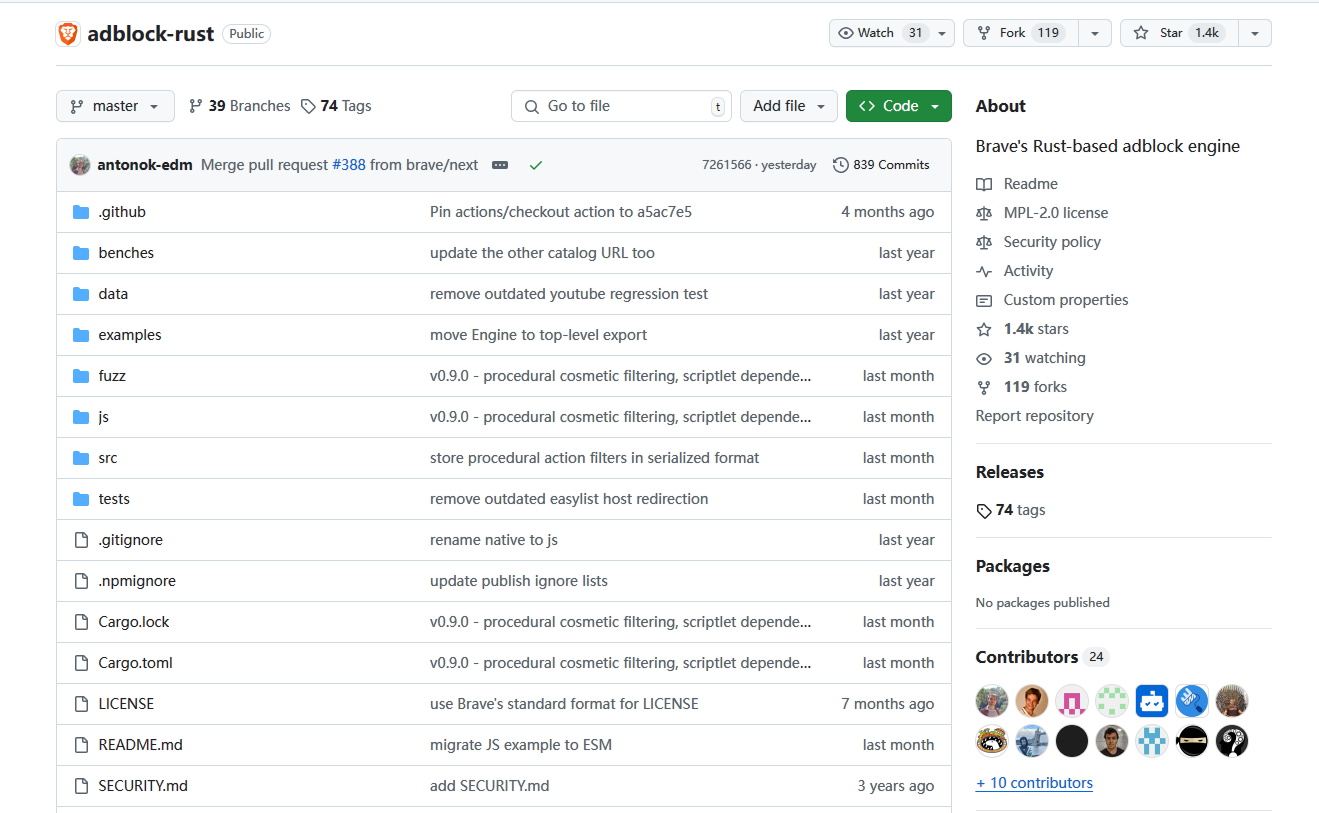1319x813 pixels.
Task: View the 39 Branches list
Action: tap(239, 106)
